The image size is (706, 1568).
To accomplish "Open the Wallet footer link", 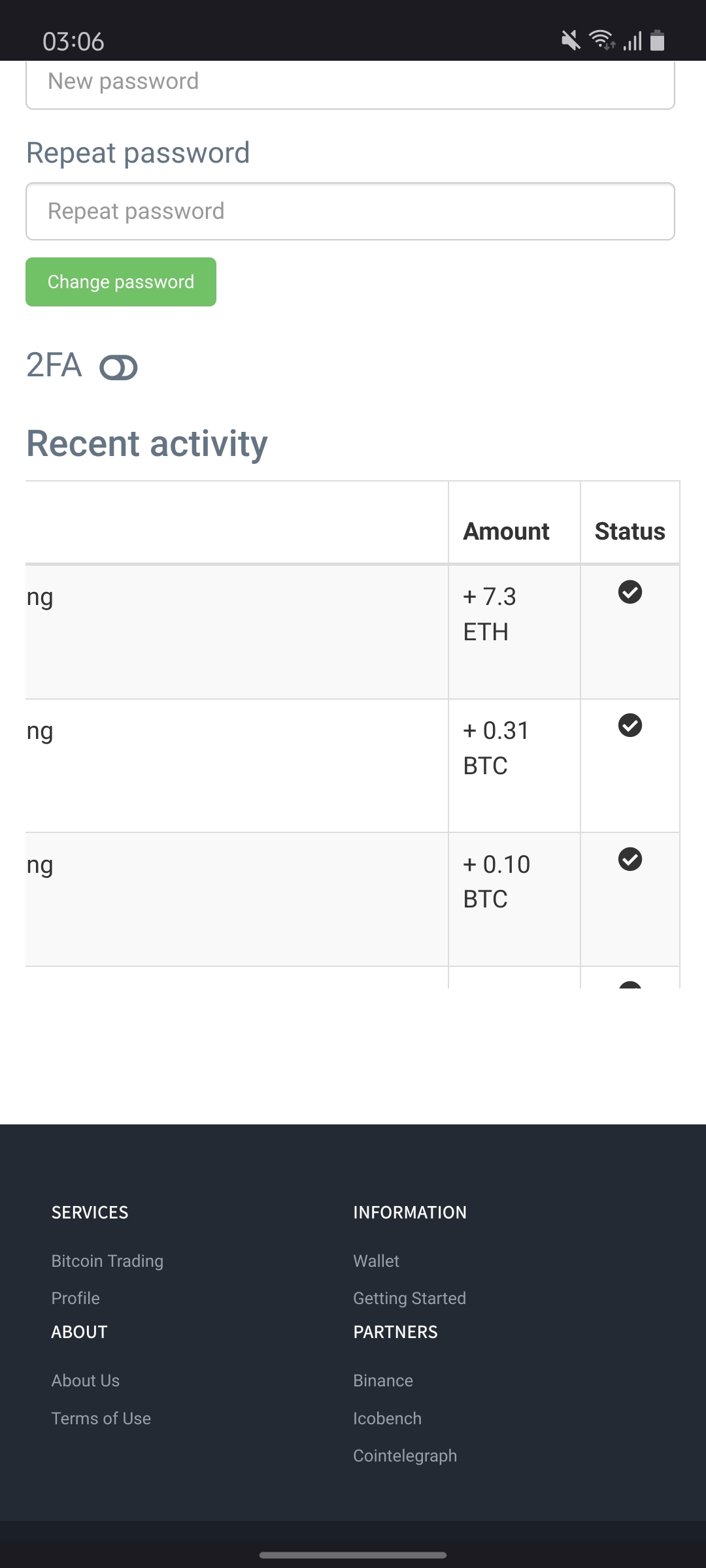I will tap(376, 1261).
